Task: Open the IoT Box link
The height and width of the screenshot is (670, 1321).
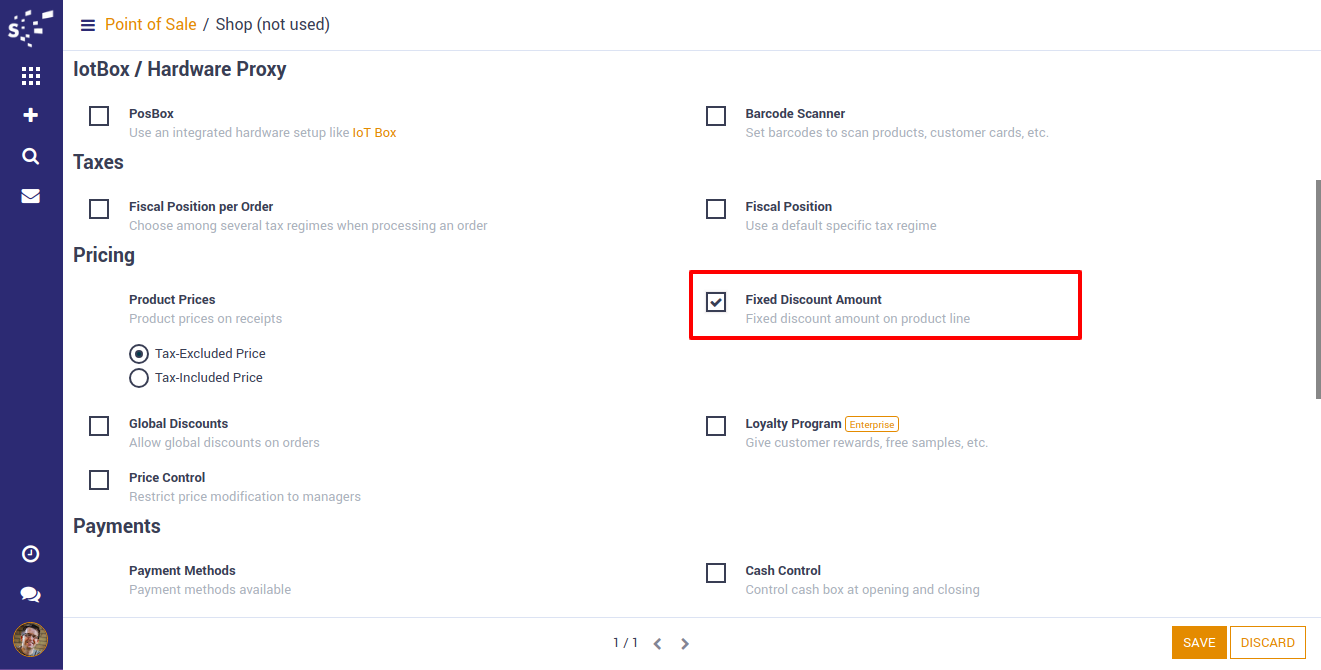Action: click(374, 133)
